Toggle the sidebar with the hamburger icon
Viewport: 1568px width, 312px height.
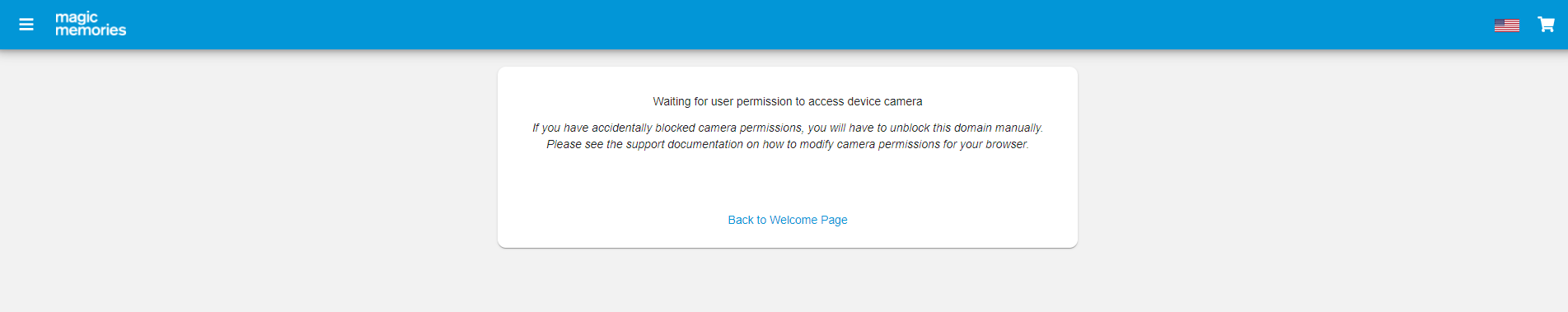click(x=26, y=25)
